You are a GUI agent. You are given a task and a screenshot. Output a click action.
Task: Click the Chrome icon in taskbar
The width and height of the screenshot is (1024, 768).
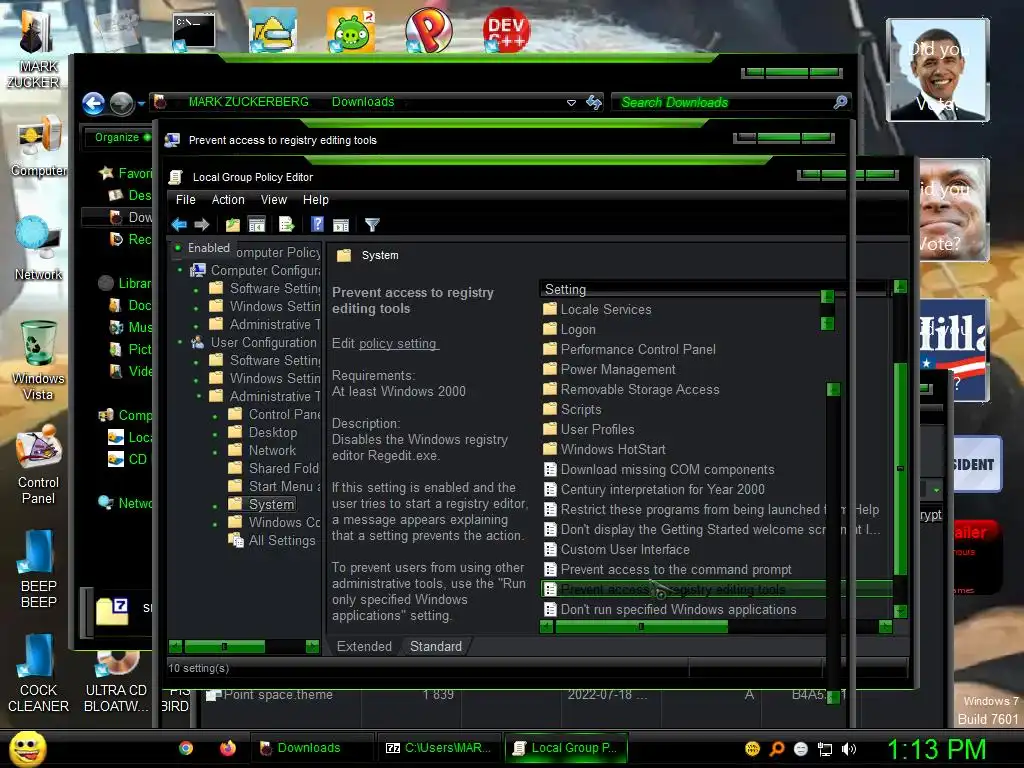pyautogui.click(x=186, y=748)
